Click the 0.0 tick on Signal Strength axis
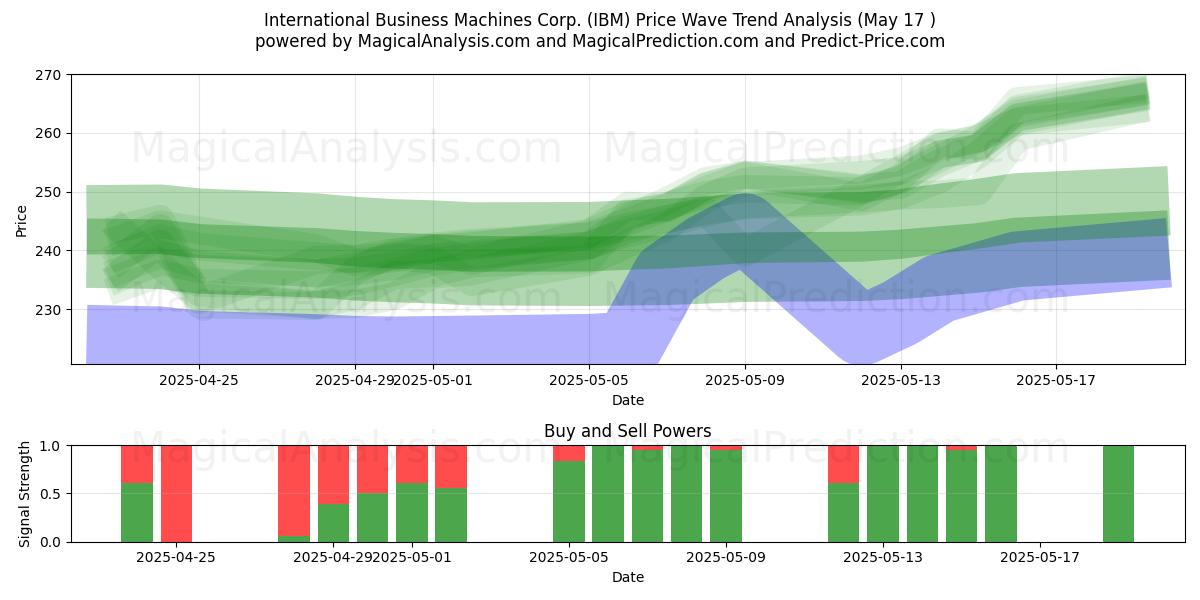 (52, 542)
